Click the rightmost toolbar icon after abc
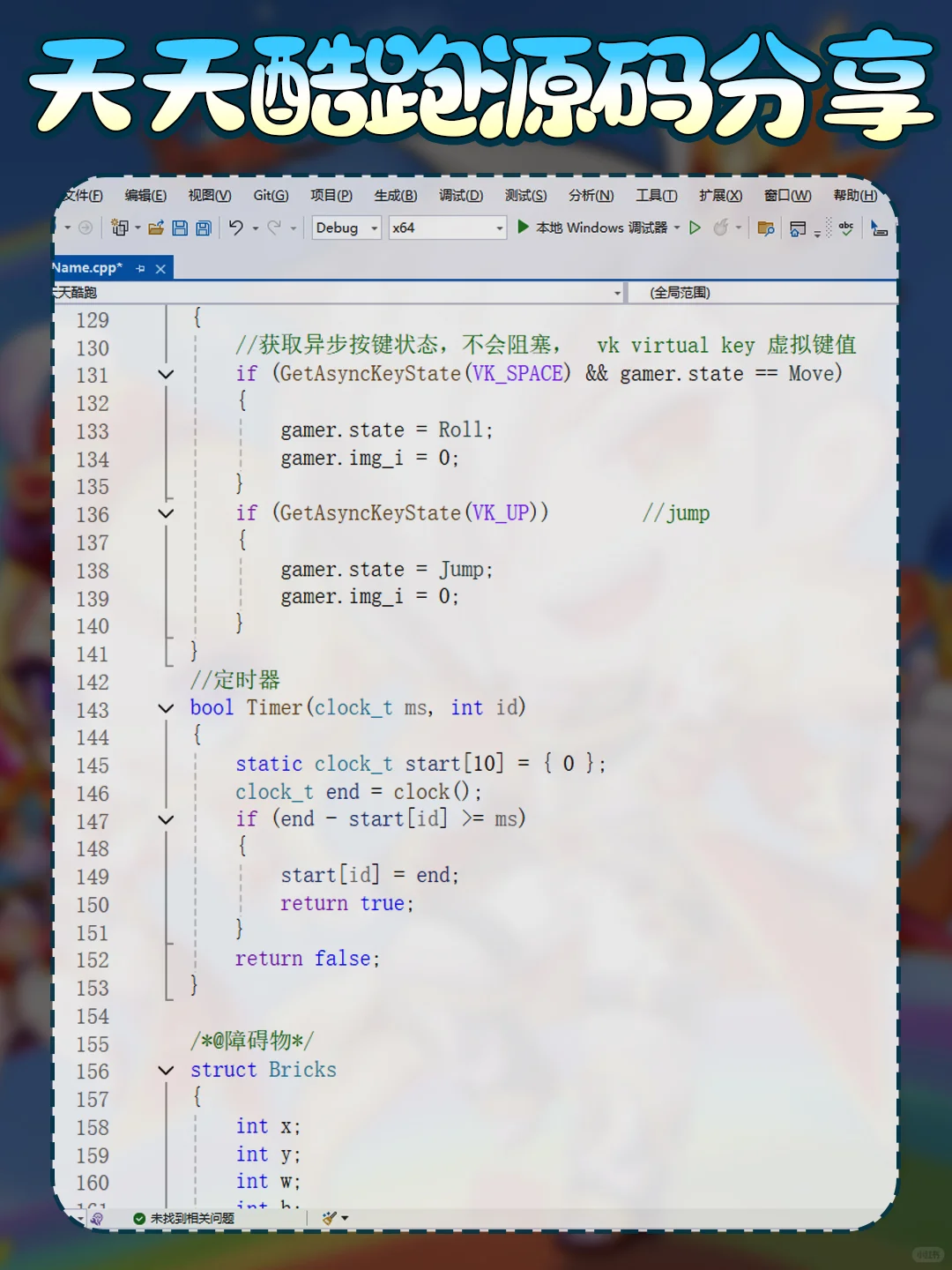This screenshot has height=1270, width=952. (879, 228)
